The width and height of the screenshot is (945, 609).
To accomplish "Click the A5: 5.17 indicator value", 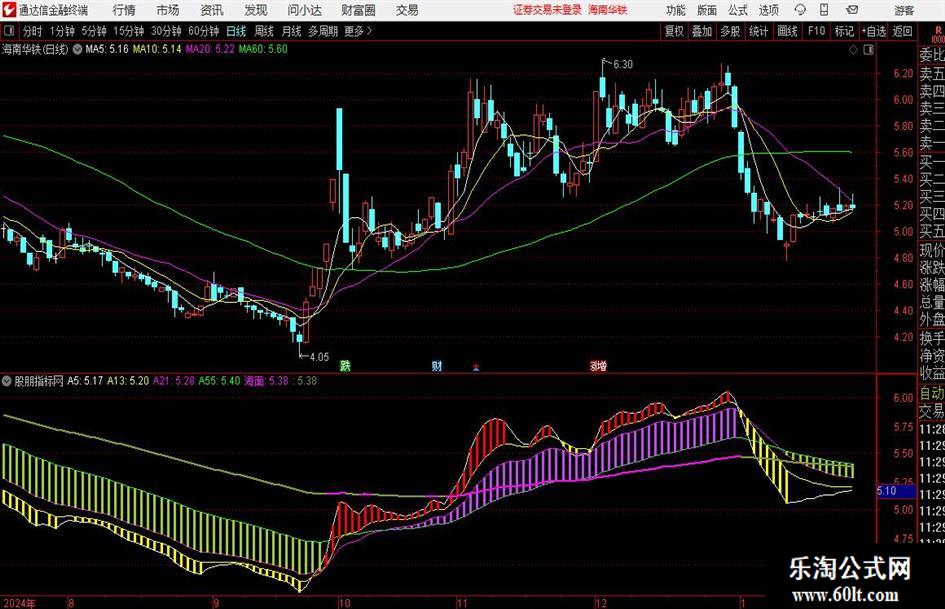I will pos(85,381).
